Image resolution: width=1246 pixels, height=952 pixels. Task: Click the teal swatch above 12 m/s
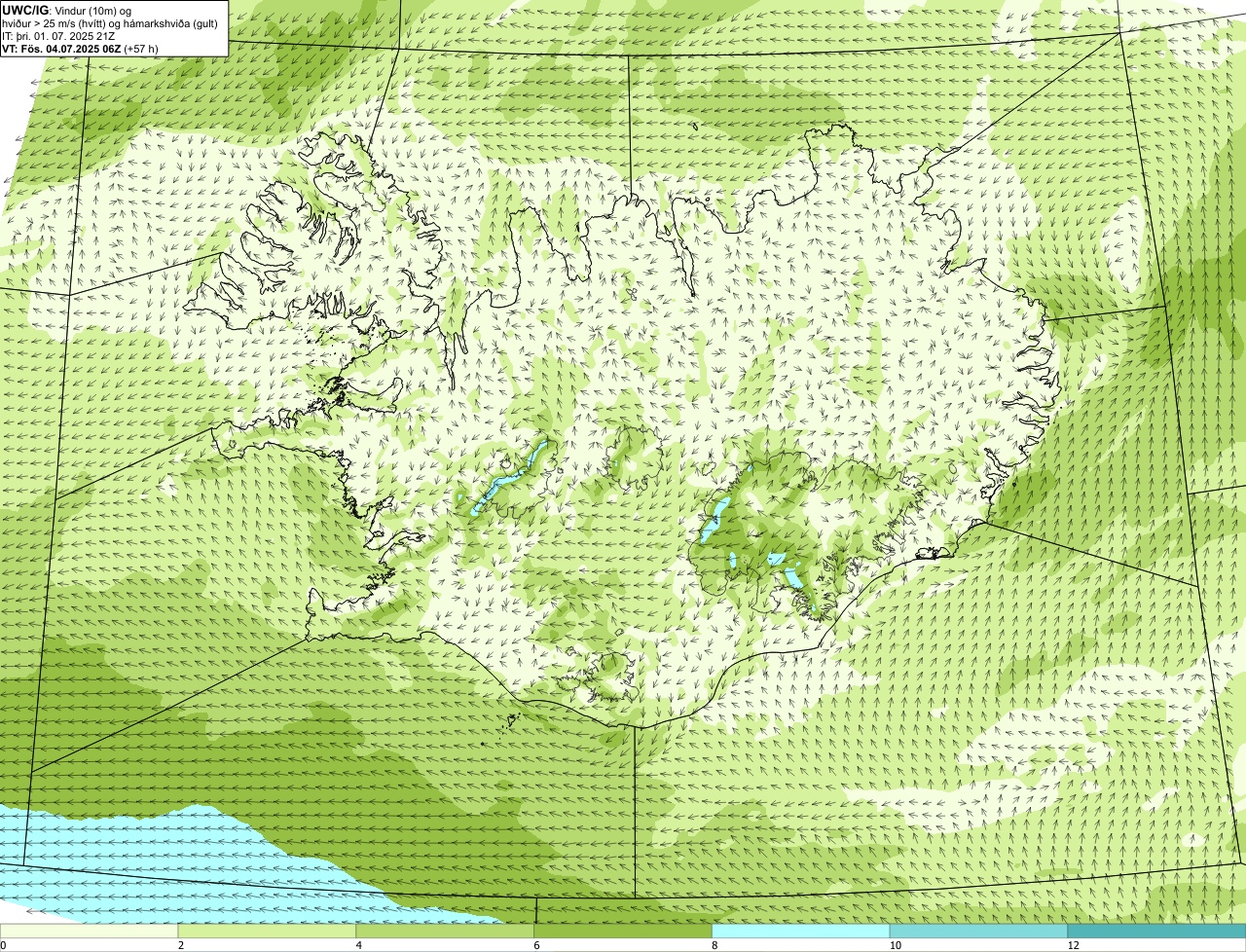pos(1157,932)
